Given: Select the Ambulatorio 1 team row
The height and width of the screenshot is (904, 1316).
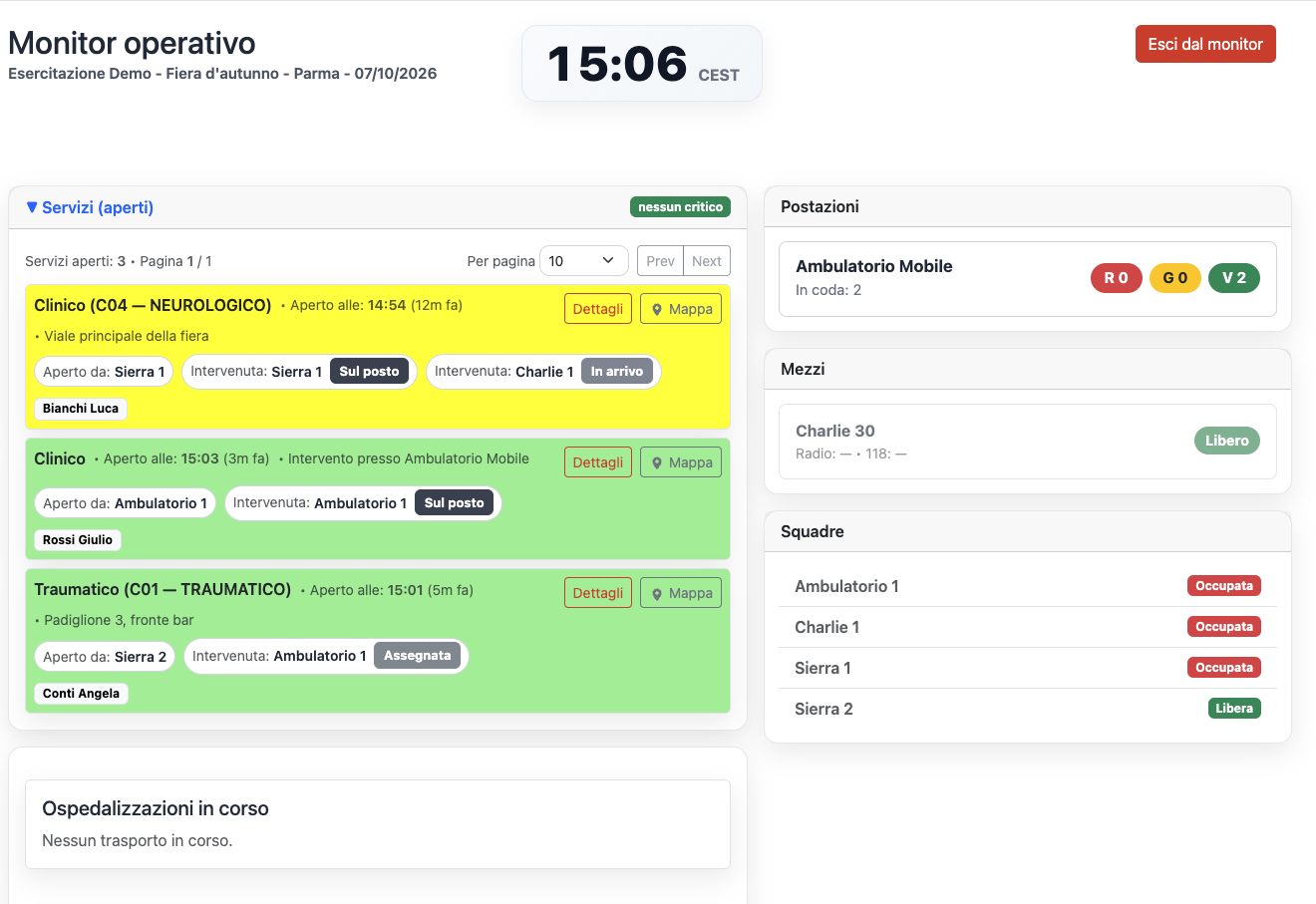Looking at the screenshot, I should coord(1028,586).
